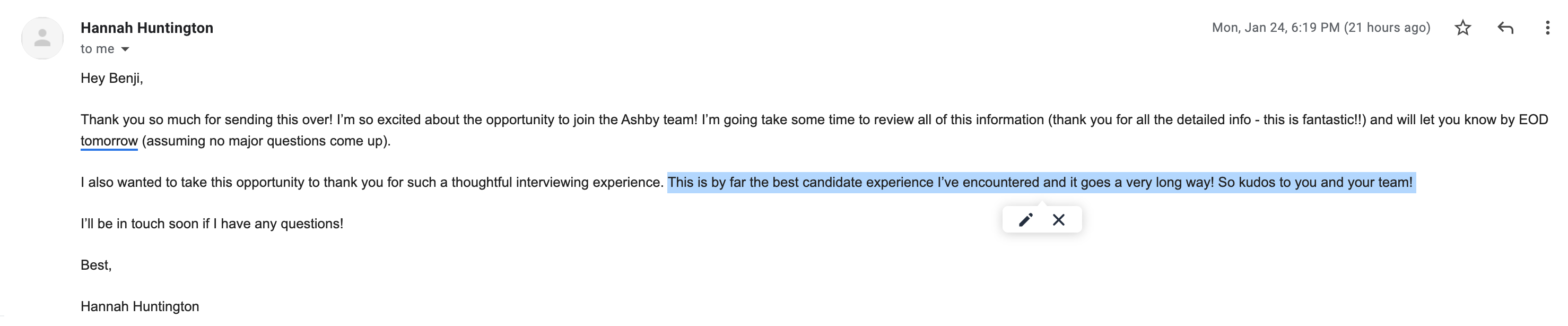Click the "Hey Benji," greeting line

(x=111, y=78)
